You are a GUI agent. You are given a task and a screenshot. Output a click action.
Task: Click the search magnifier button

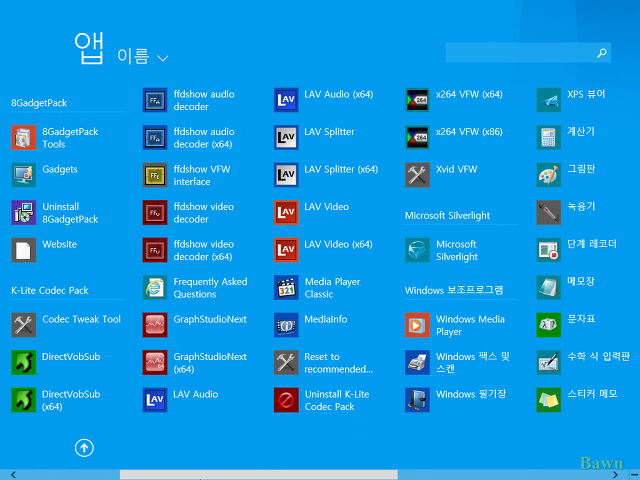click(x=602, y=53)
